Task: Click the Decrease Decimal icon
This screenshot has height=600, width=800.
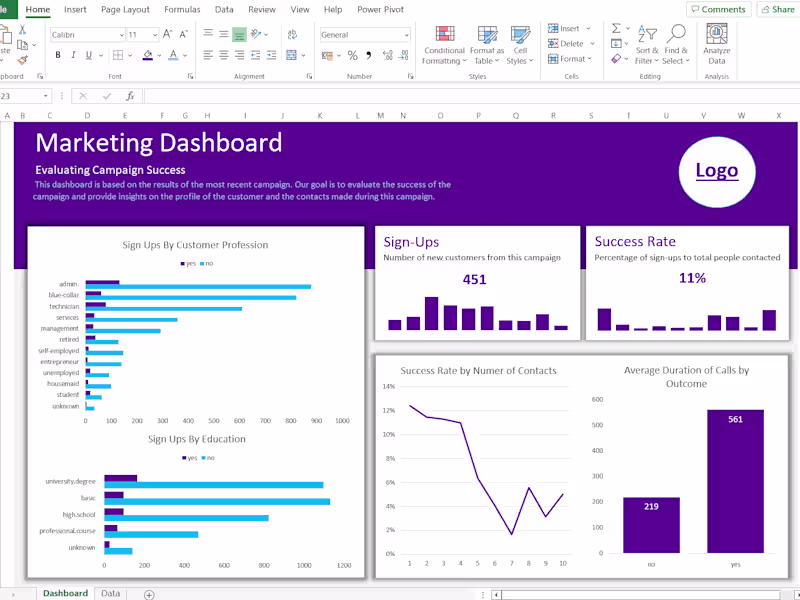Action: point(404,55)
